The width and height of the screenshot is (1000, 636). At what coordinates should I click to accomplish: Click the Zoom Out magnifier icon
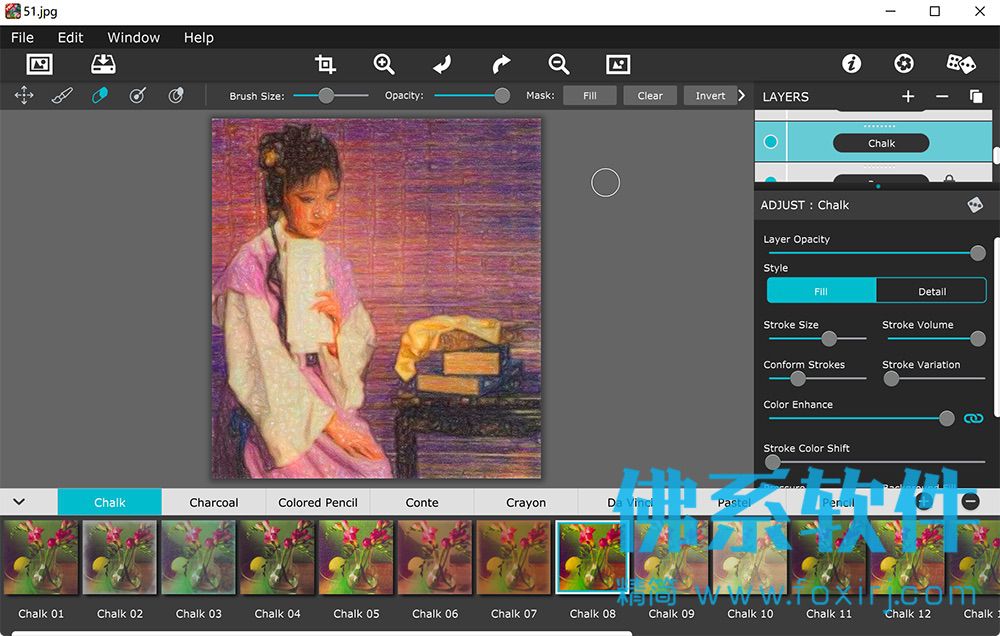(559, 64)
